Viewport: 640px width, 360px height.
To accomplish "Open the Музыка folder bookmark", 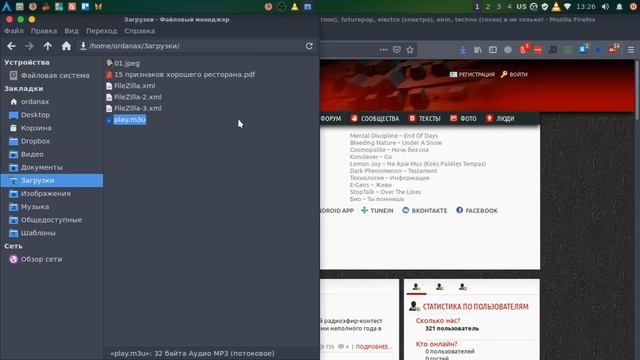I will pyautogui.click(x=51, y=207).
